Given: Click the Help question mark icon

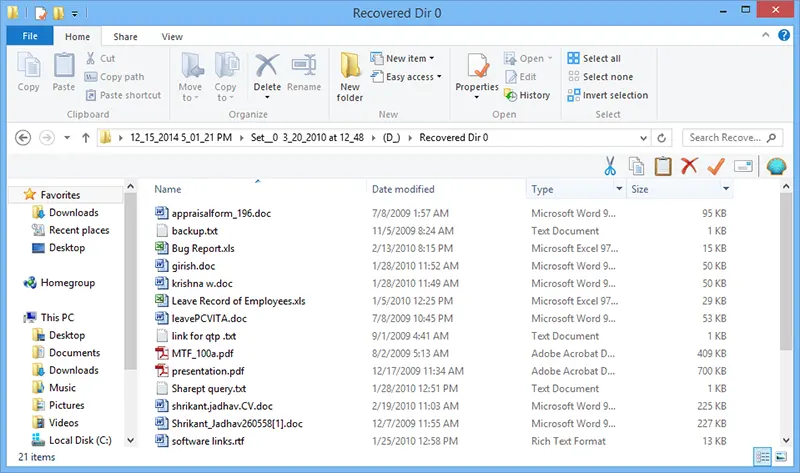Looking at the screenshot, I should pyautogui.click(x=784, y=35).
